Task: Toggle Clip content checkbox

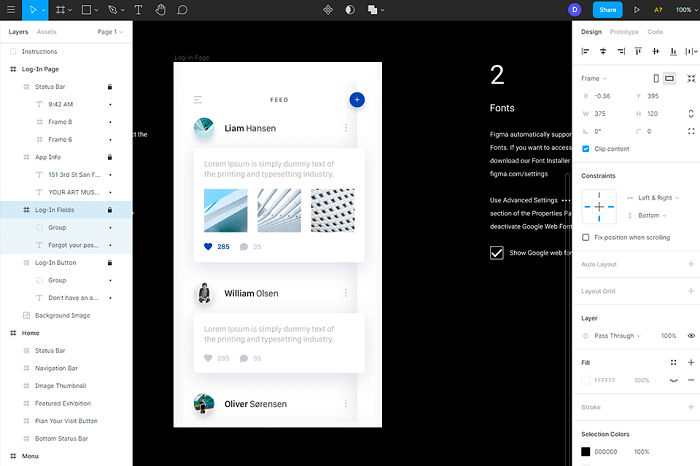Action: [x=586, y=149]
